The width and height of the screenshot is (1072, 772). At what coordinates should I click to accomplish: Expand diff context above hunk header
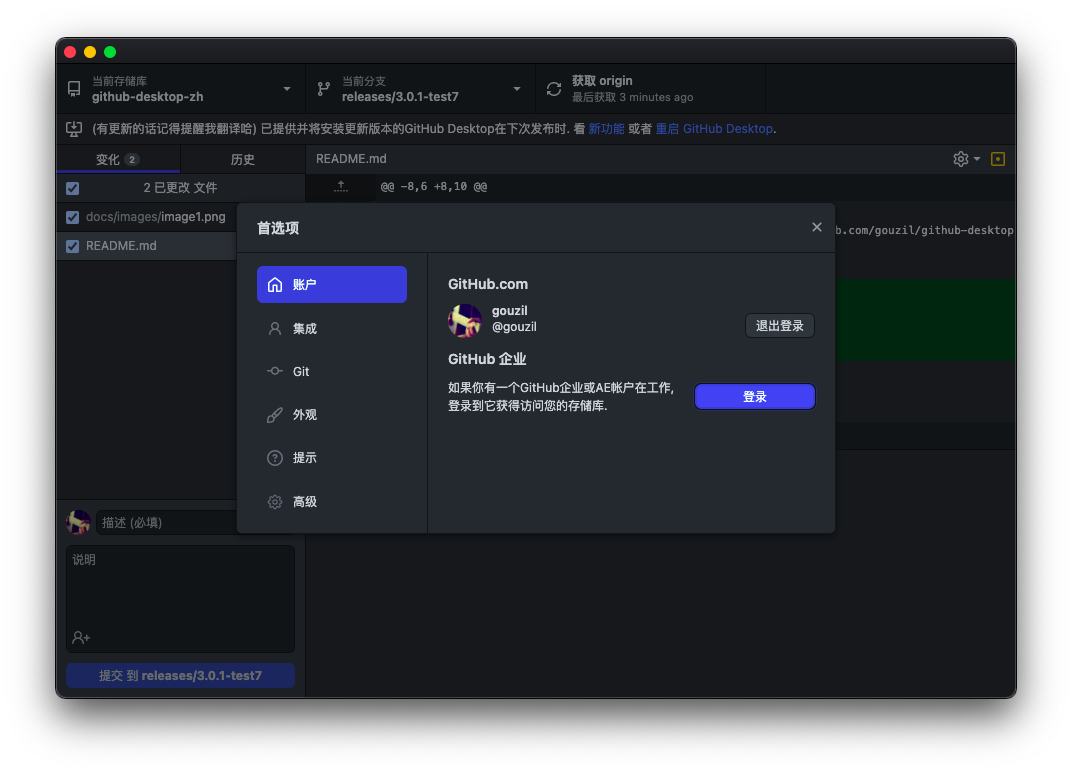340,187
